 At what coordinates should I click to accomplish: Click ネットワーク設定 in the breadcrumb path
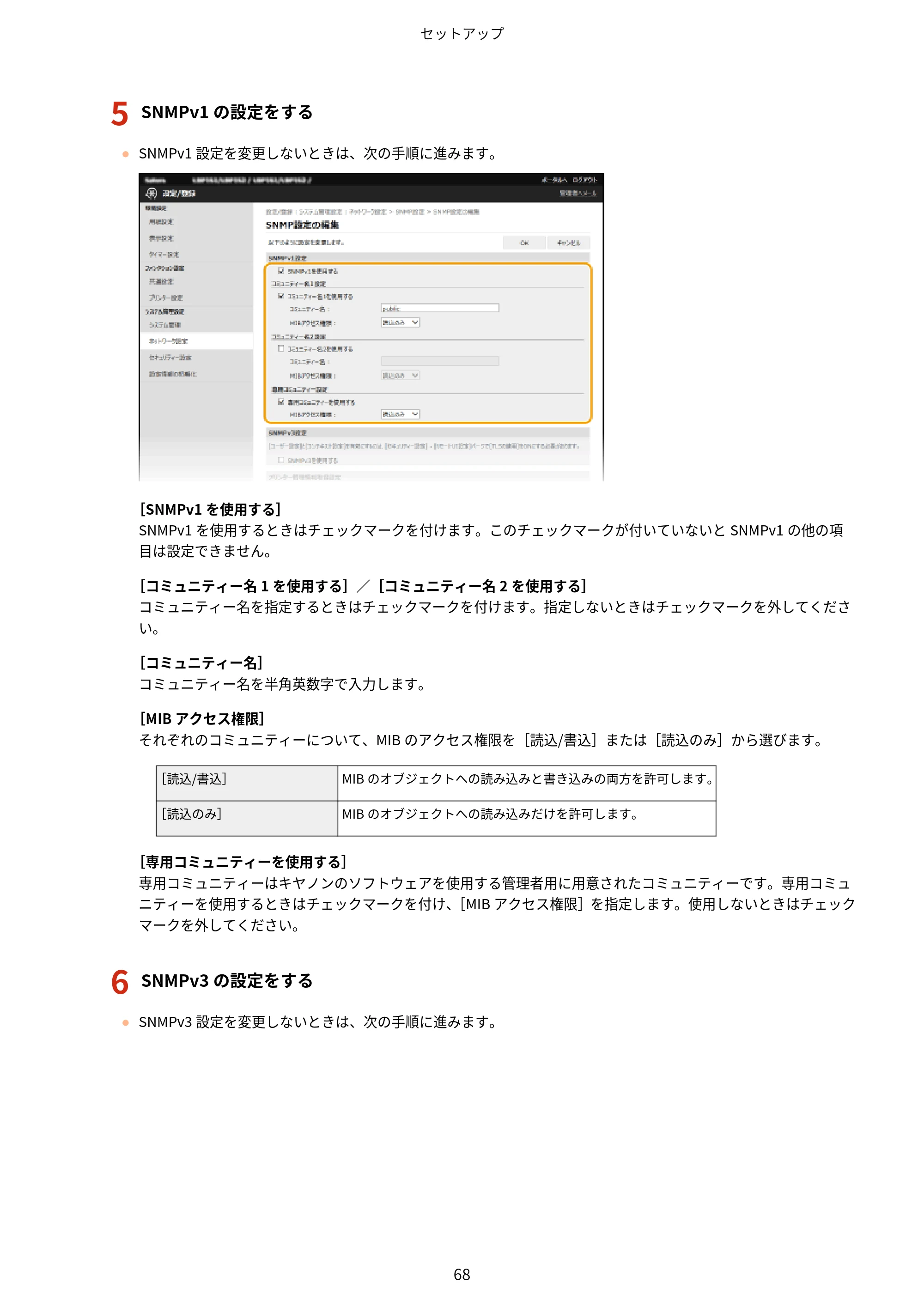click(x=368, y=212)
